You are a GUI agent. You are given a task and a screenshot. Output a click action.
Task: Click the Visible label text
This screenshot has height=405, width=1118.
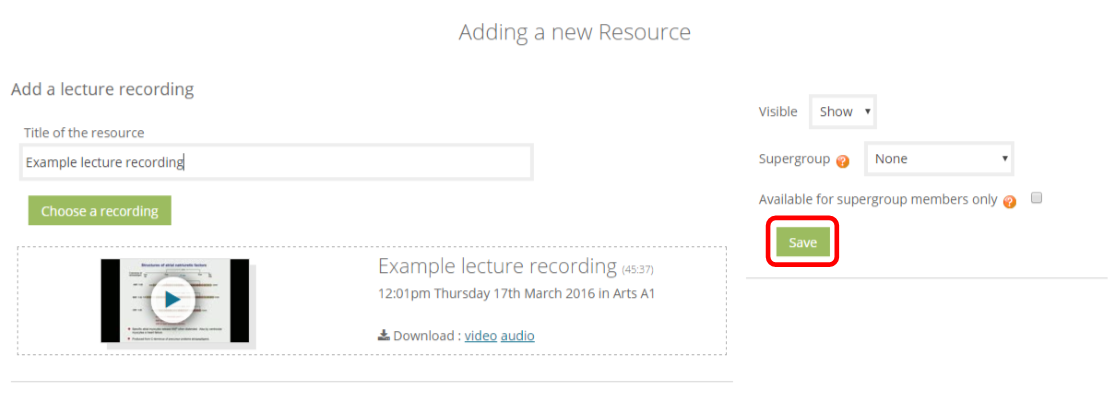coord(778,112)
